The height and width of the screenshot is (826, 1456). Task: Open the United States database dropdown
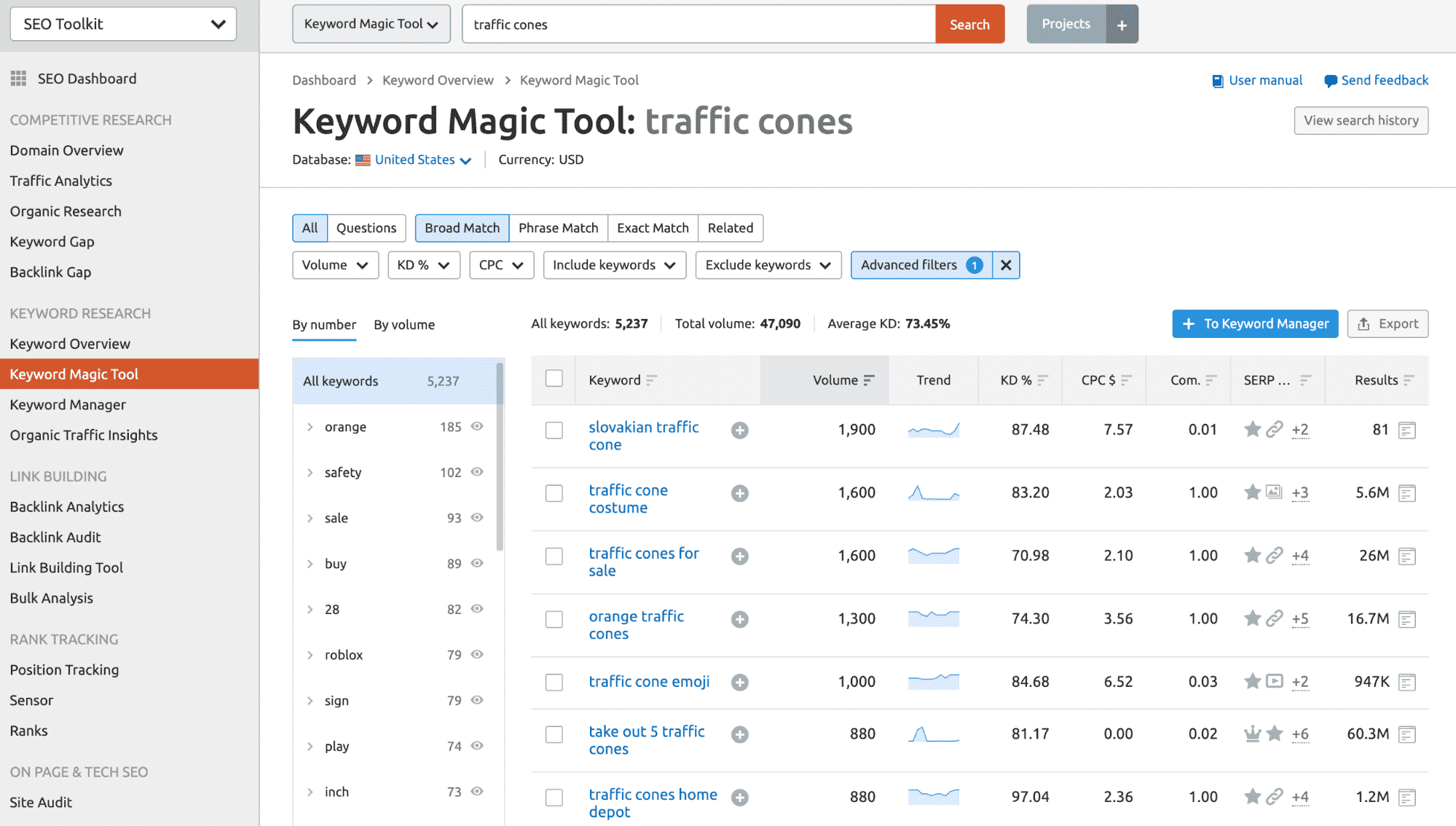click(414, 160)
